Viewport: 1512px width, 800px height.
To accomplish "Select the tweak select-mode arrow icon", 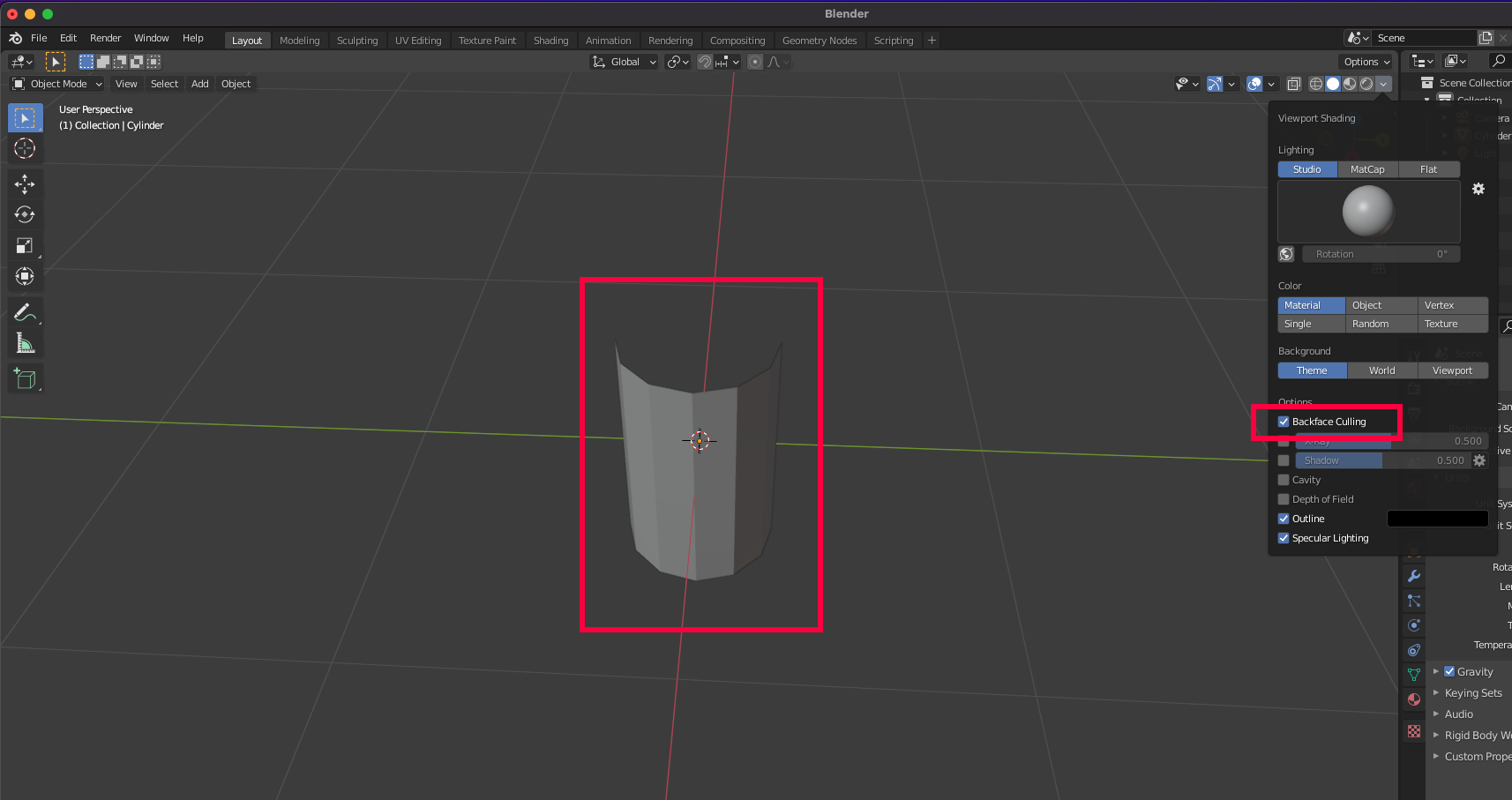I will [x=56, y=62].
